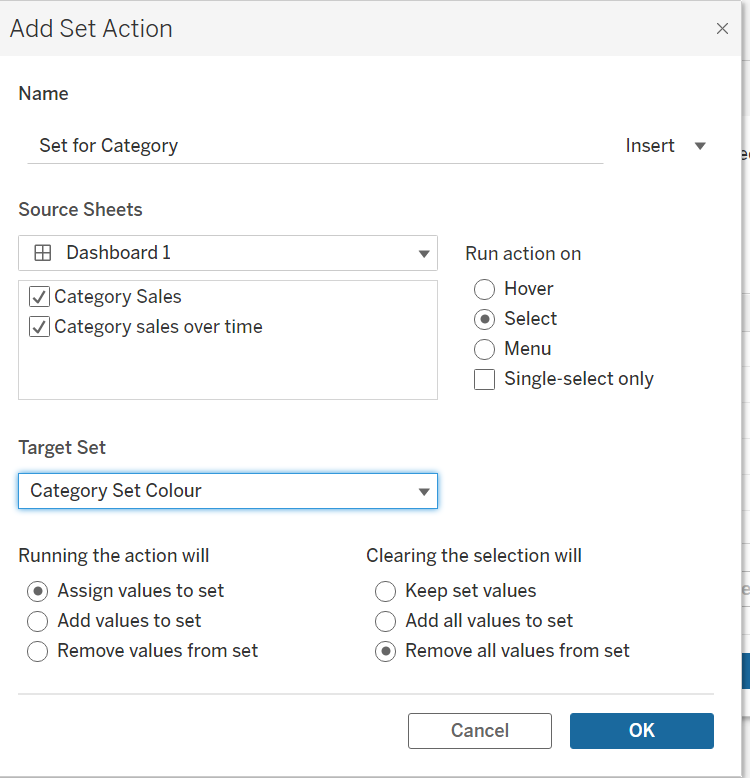This screenshot has width=750, height=778.
Task: Click the dashboard grid icon beside Dashboard 1
Action: (43, 253)
